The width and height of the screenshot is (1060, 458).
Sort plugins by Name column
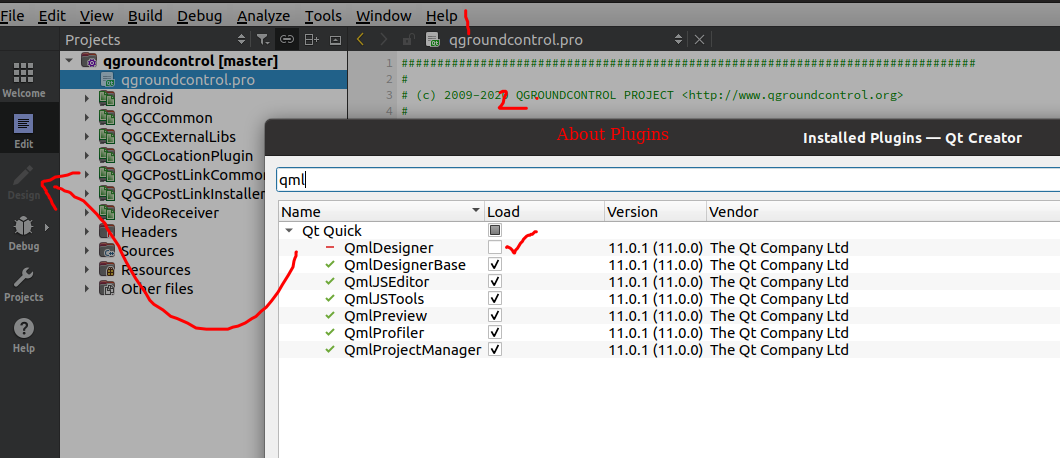point(382,212)
